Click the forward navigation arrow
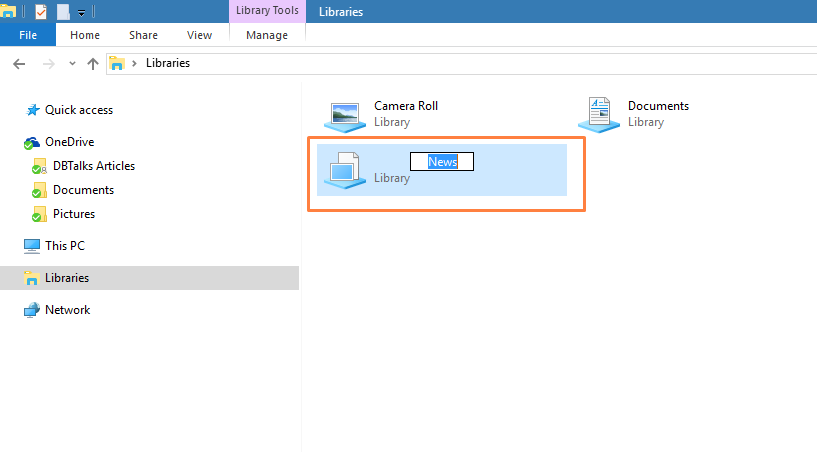The height and width of the screenshot is (452, 817). [48, 64]
